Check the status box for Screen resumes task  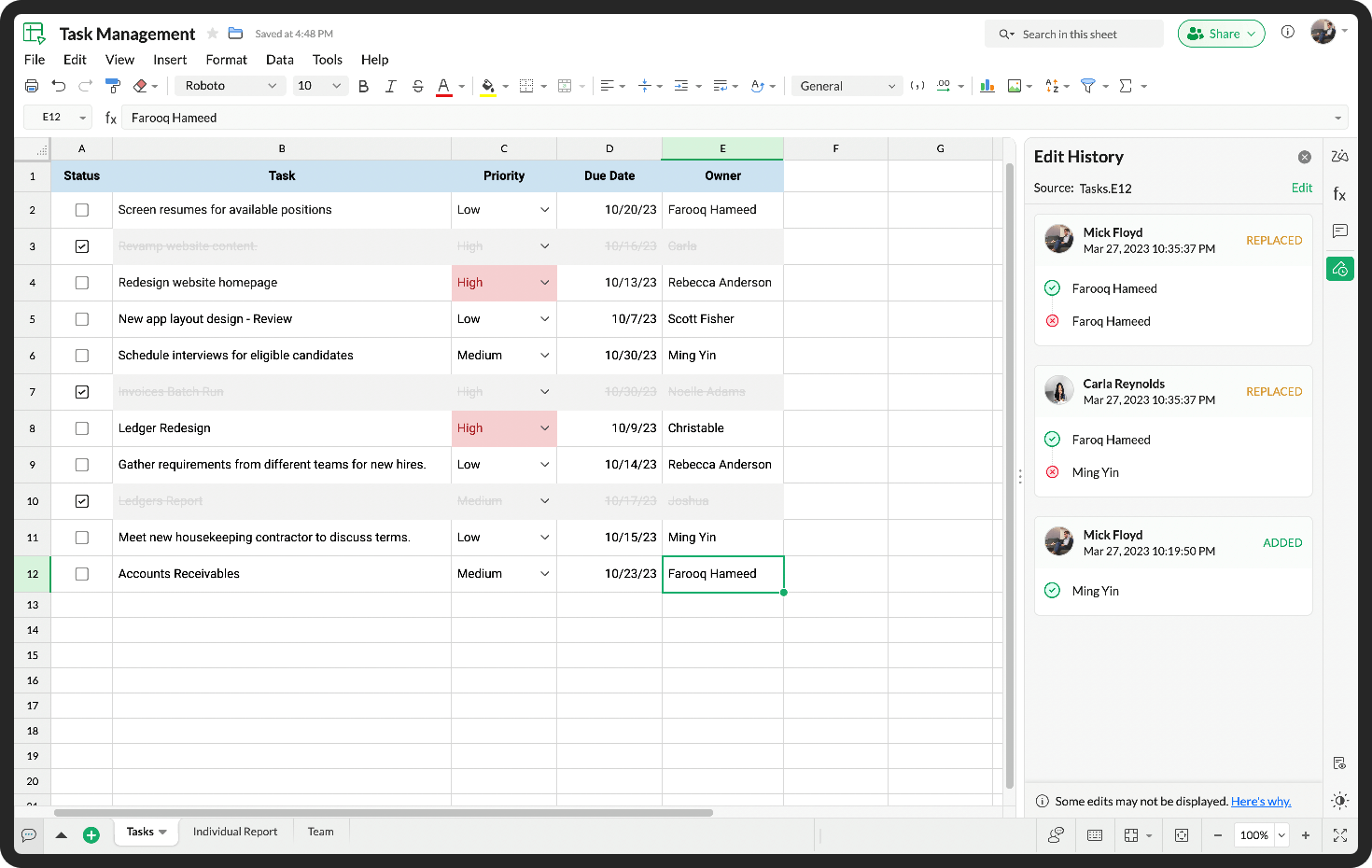click(82, 210)
